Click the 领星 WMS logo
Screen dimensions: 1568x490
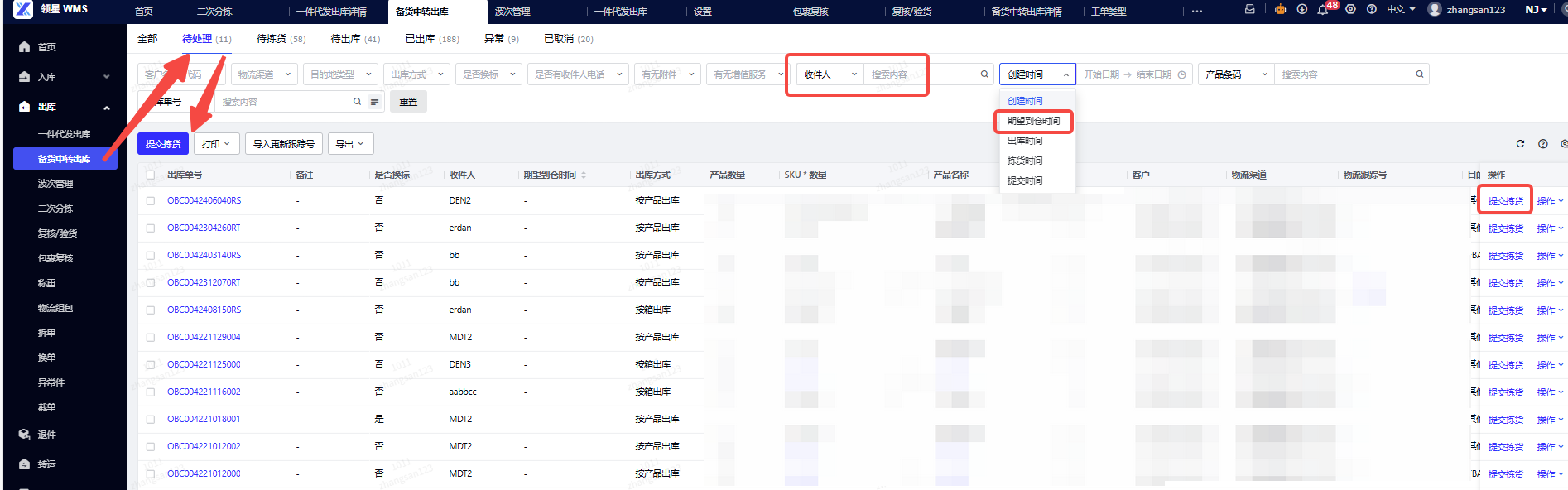point(51,9)
